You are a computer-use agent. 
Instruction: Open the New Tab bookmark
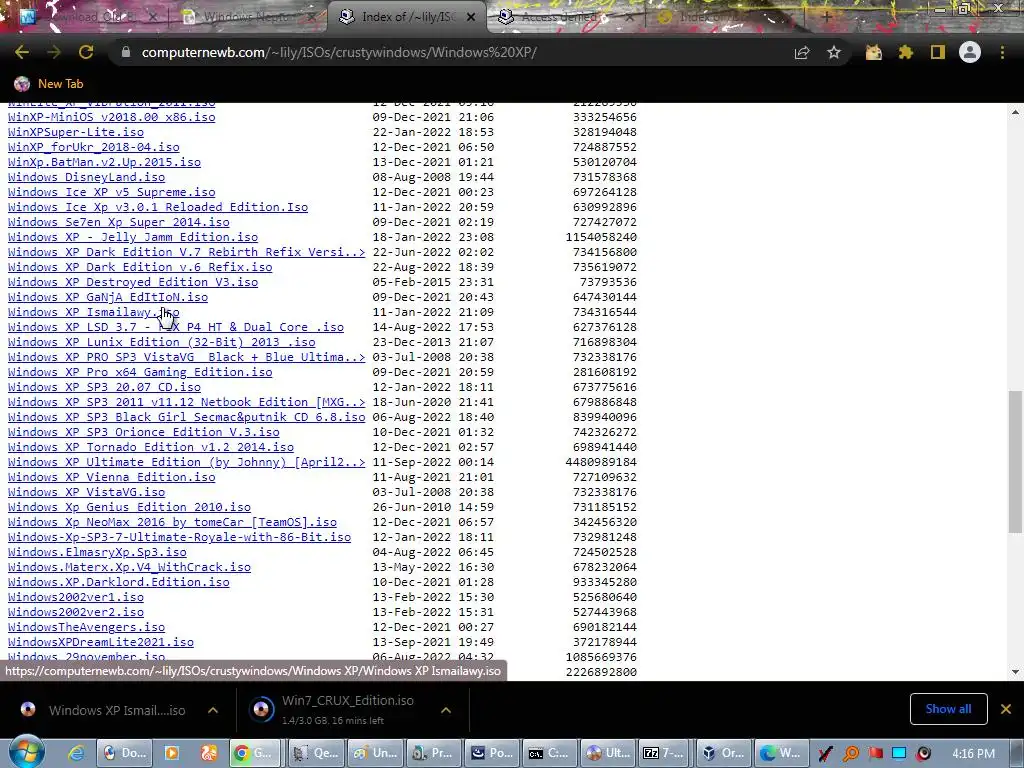pos(49,84)
